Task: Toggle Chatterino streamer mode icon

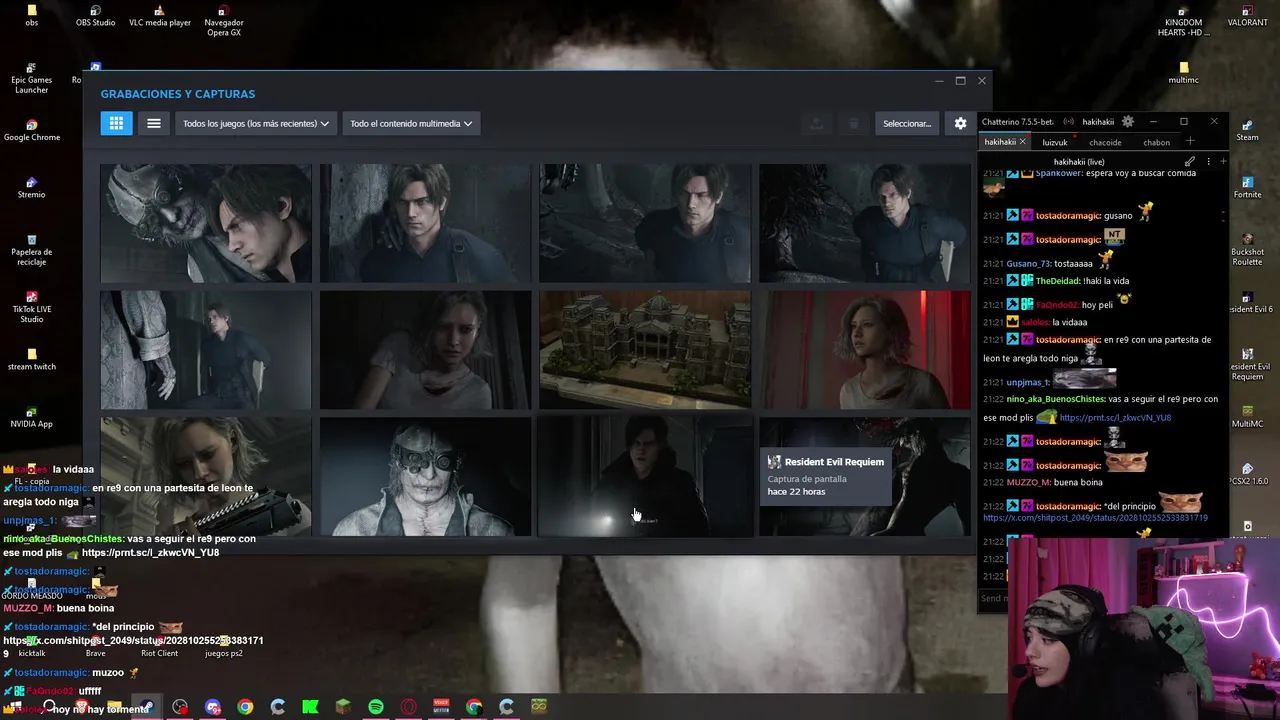Action: [1068, 122]
